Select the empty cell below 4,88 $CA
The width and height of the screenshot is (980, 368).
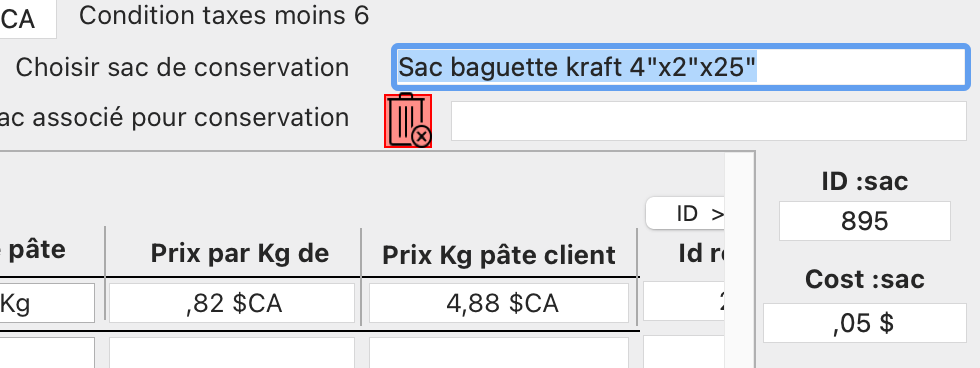pos(499,353)
